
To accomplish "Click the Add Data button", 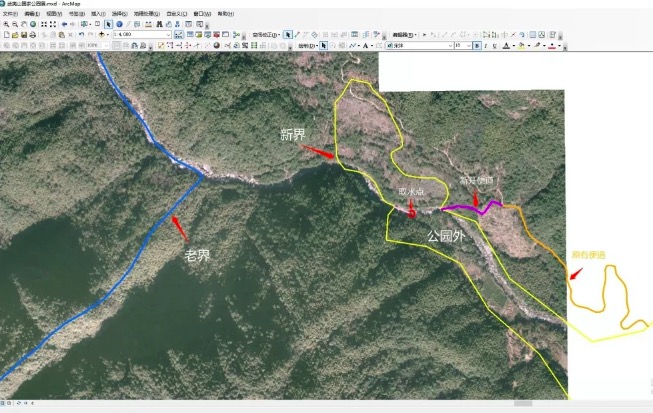I will (103, 35).
